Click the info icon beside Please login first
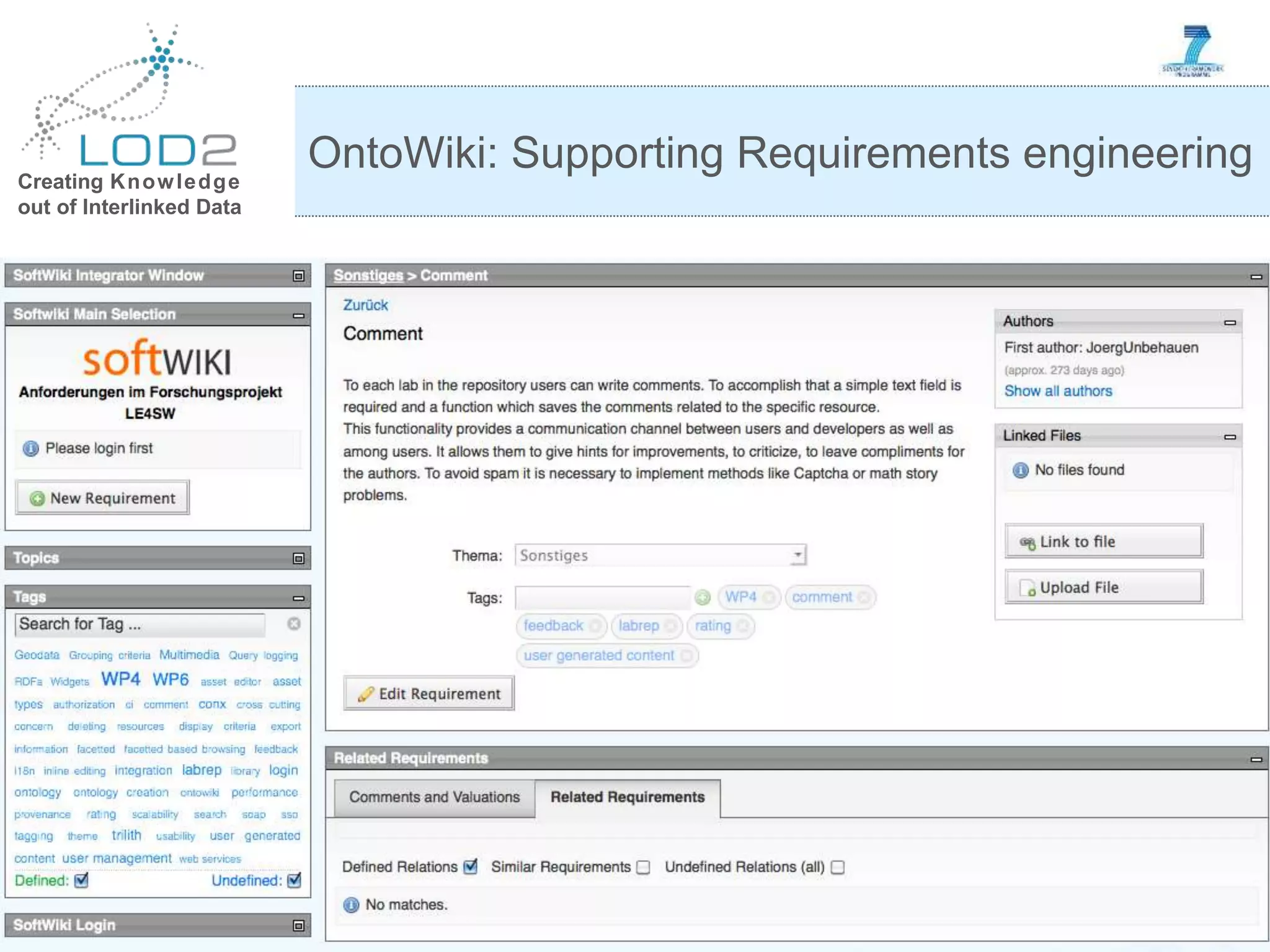The width and height of the screenshot is (1270, 952). pyautogui.click(x=30, y=448)
